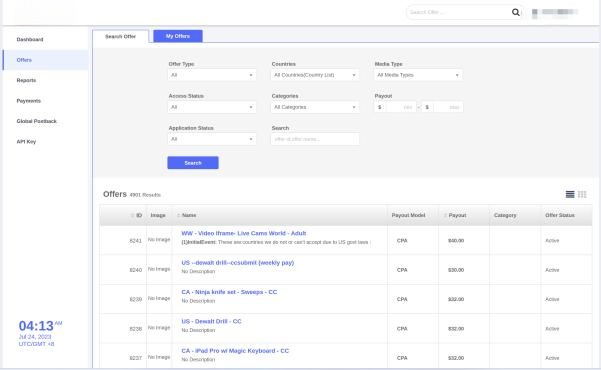Viewport: 601px width, 370px height.
Task: Open CA - Ninja knife set offer
Action: (x=229, y=292)
